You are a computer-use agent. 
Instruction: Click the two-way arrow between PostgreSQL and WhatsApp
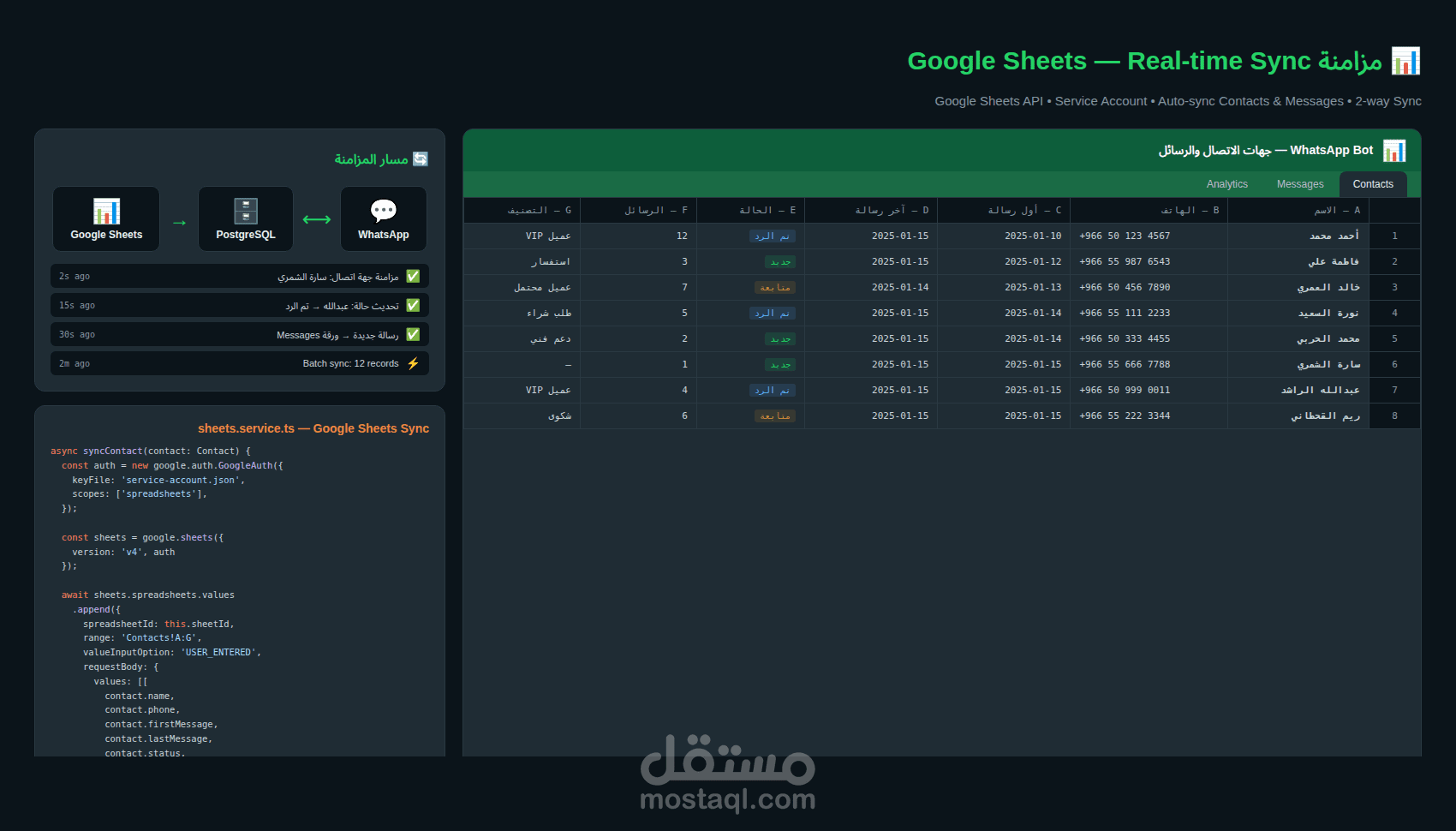pos(317,219)
